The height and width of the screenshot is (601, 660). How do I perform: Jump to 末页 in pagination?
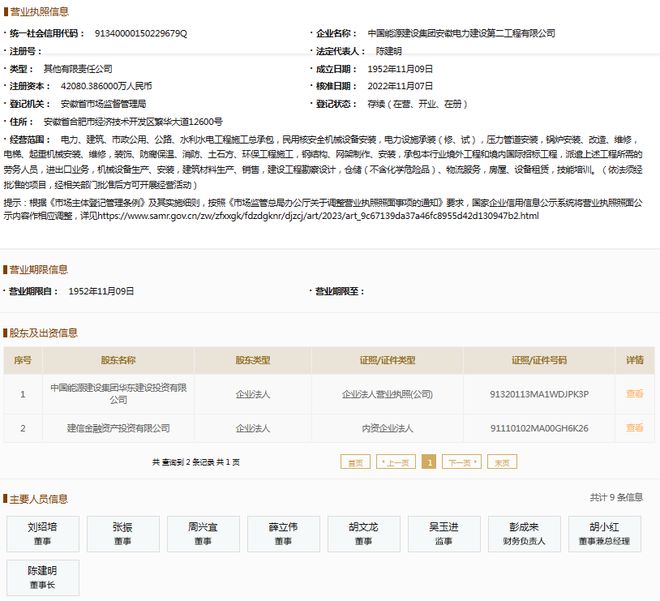point(502,462)
